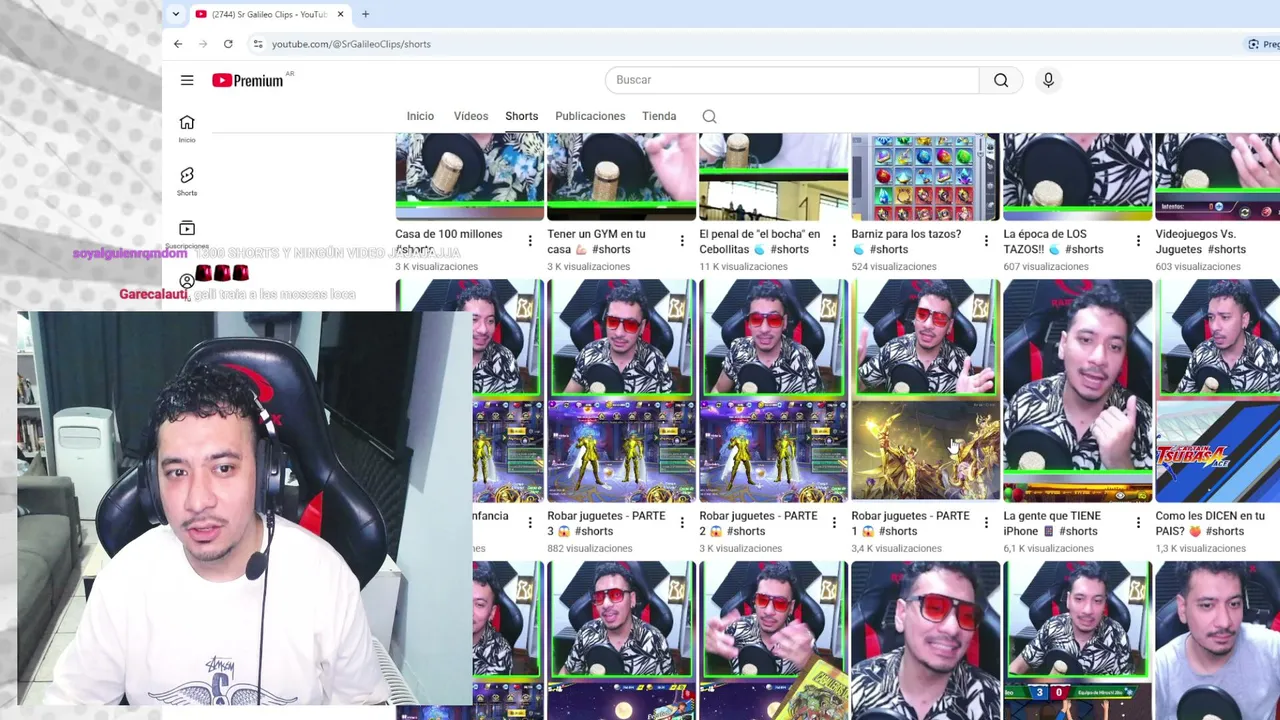The image size is (1280, 720).
Task: Go forward with the browser forward arrow
Action: (203, 44)
